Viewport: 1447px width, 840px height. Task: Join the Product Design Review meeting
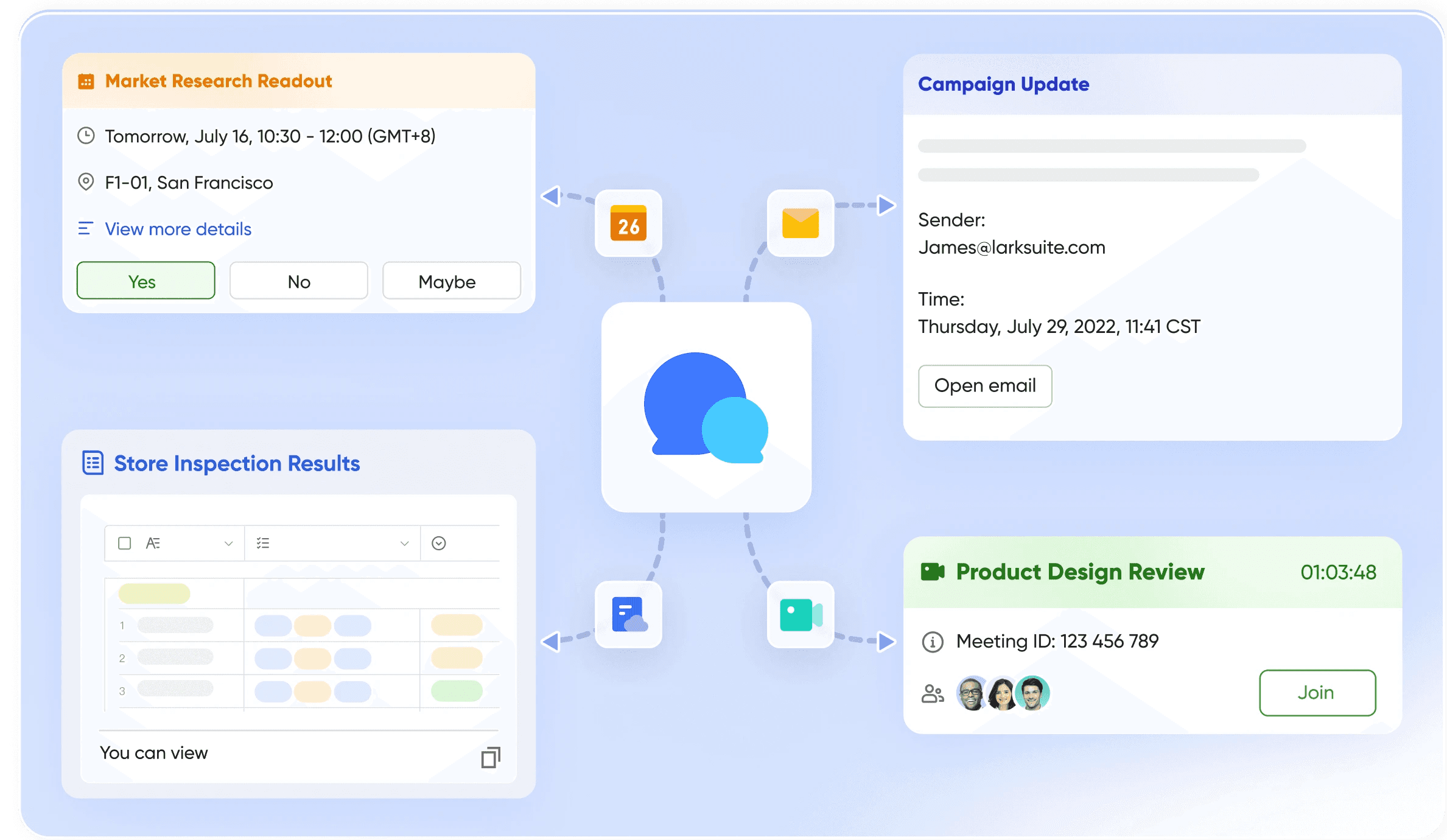coord(1317,693)
